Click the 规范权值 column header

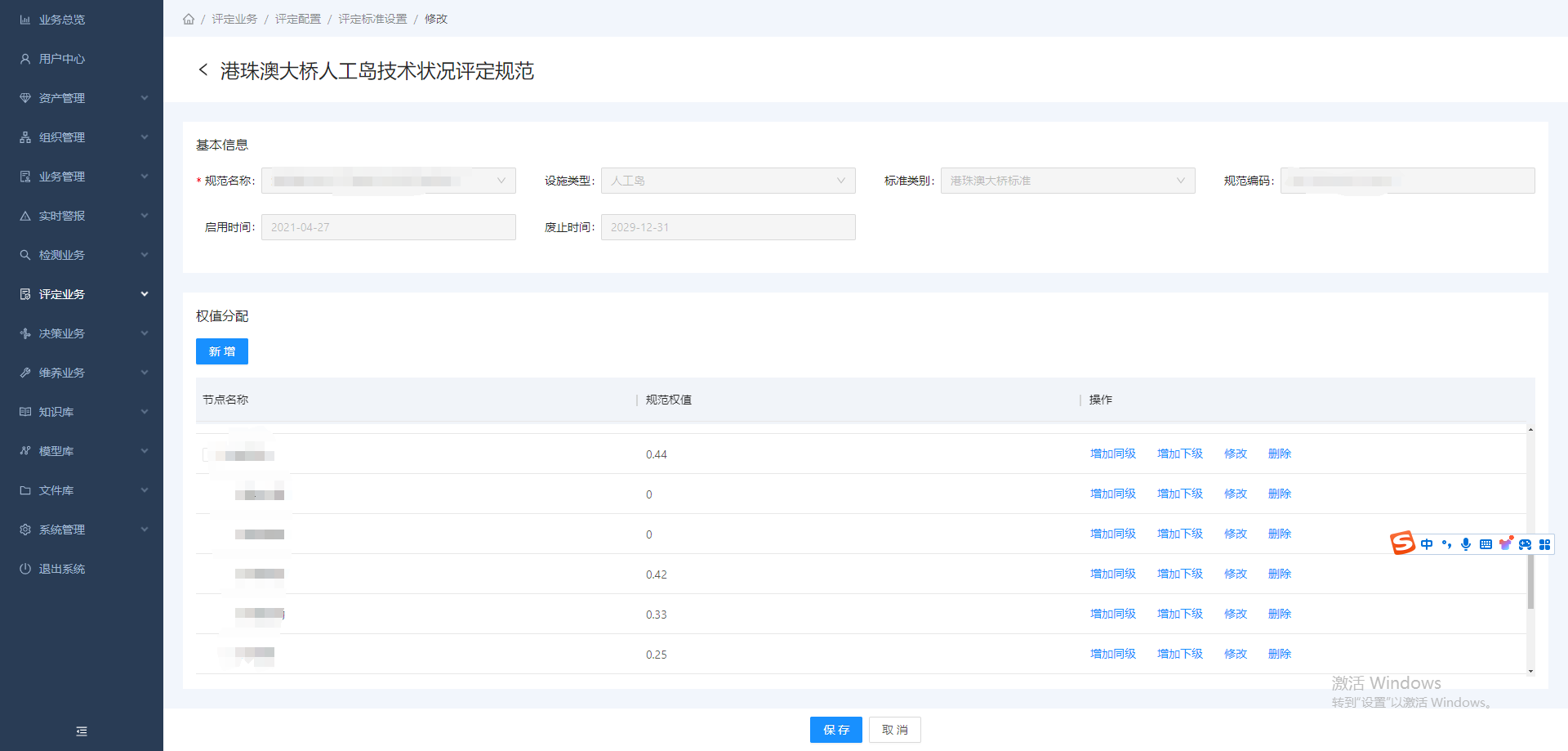pyautogui.click(x=669, y=400)
